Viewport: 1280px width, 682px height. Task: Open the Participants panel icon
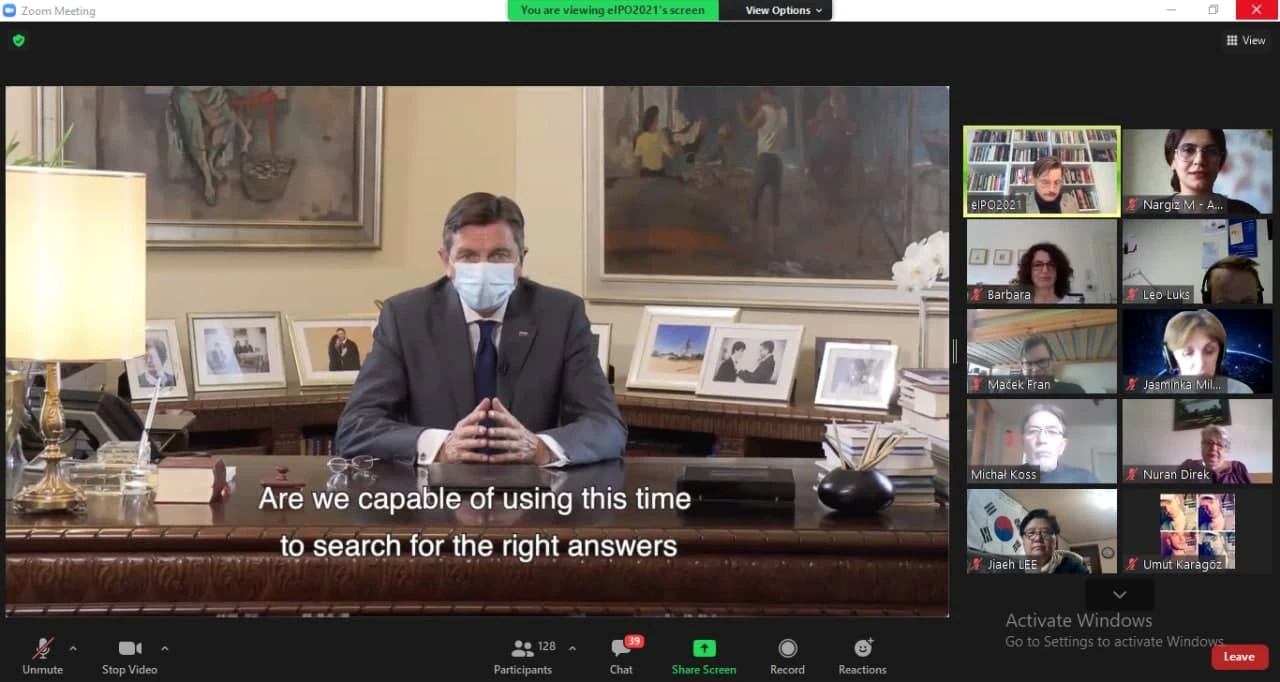pyautogui.click(x=522, y=649)
